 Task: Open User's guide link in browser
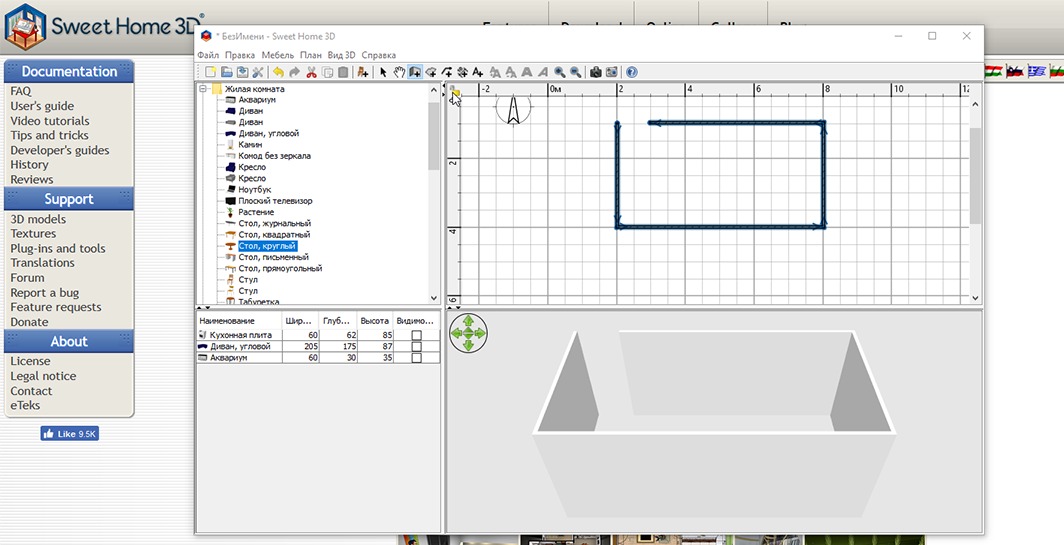pos(42,106)
